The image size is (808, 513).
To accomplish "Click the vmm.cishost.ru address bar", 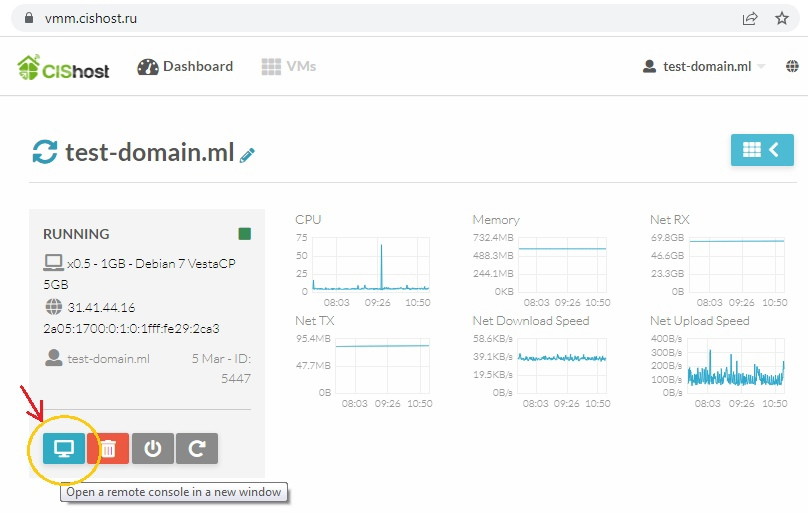I will 380,18.
